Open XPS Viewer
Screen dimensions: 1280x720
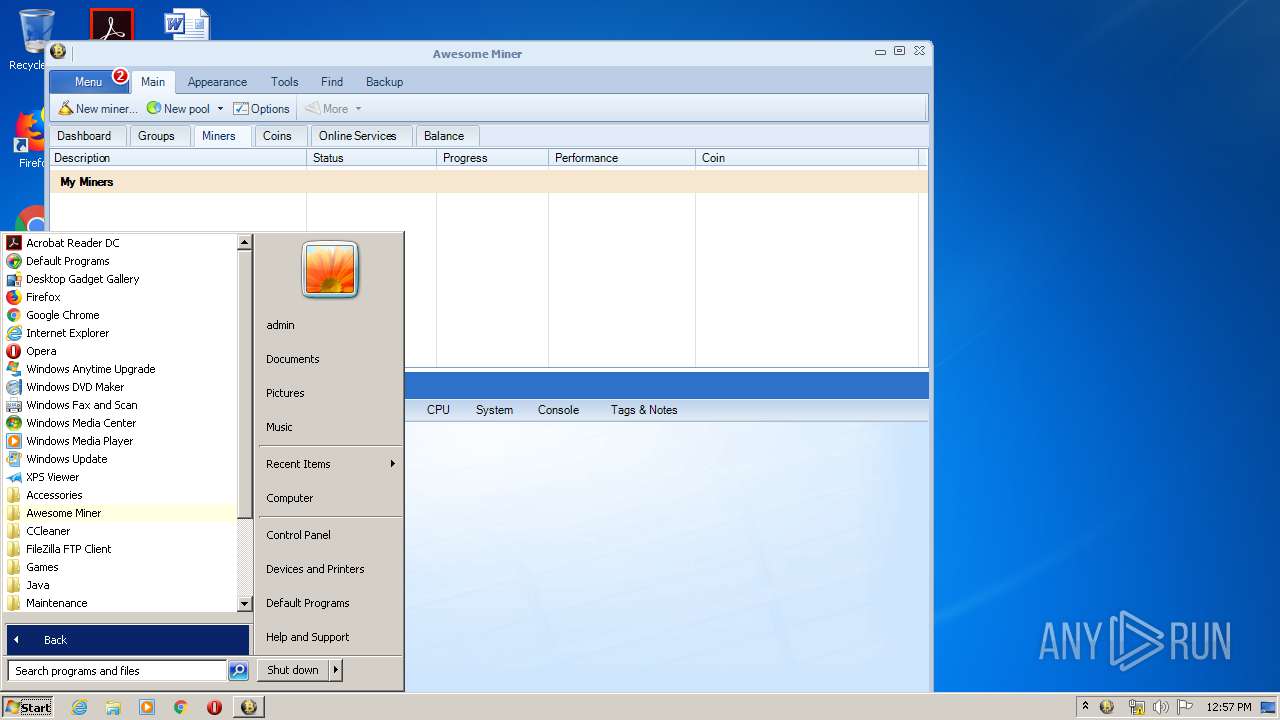pyautogui.click(x=120, y=477)
